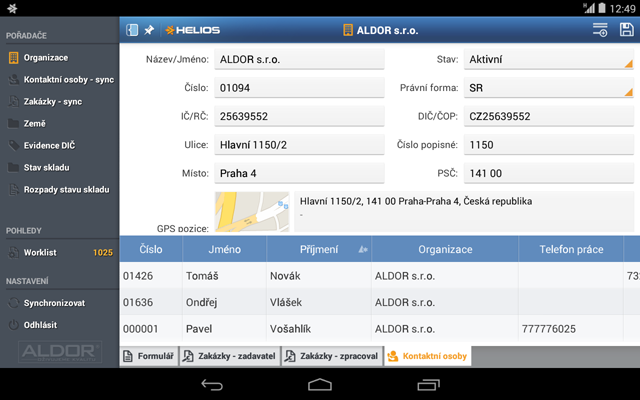Viewport: 640px width, 400px height.
Task: Switch to Zakázky - zadavatel tab
Action: [x=230, y=356]
